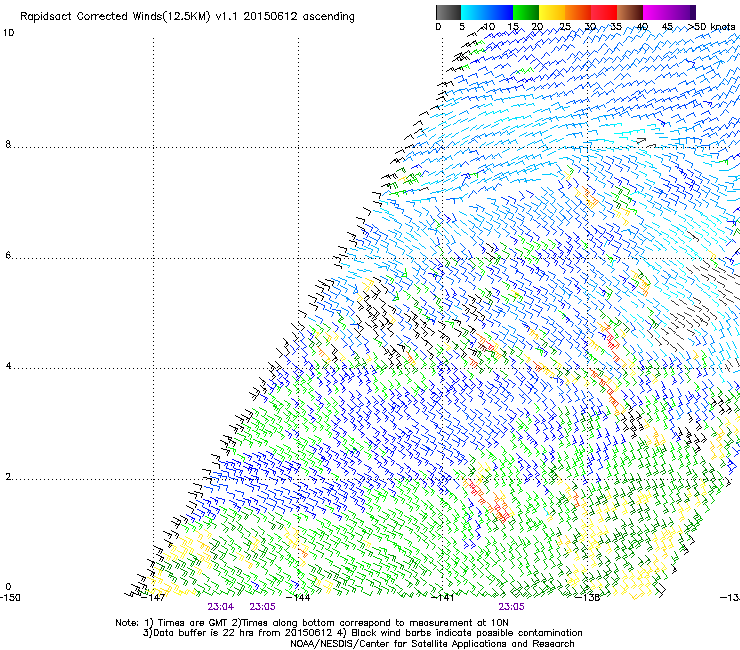This screenshot has height=650, width=740.
Task: Click the latitude label '6'
Action: pyautogui.click(x=8, y=255)
